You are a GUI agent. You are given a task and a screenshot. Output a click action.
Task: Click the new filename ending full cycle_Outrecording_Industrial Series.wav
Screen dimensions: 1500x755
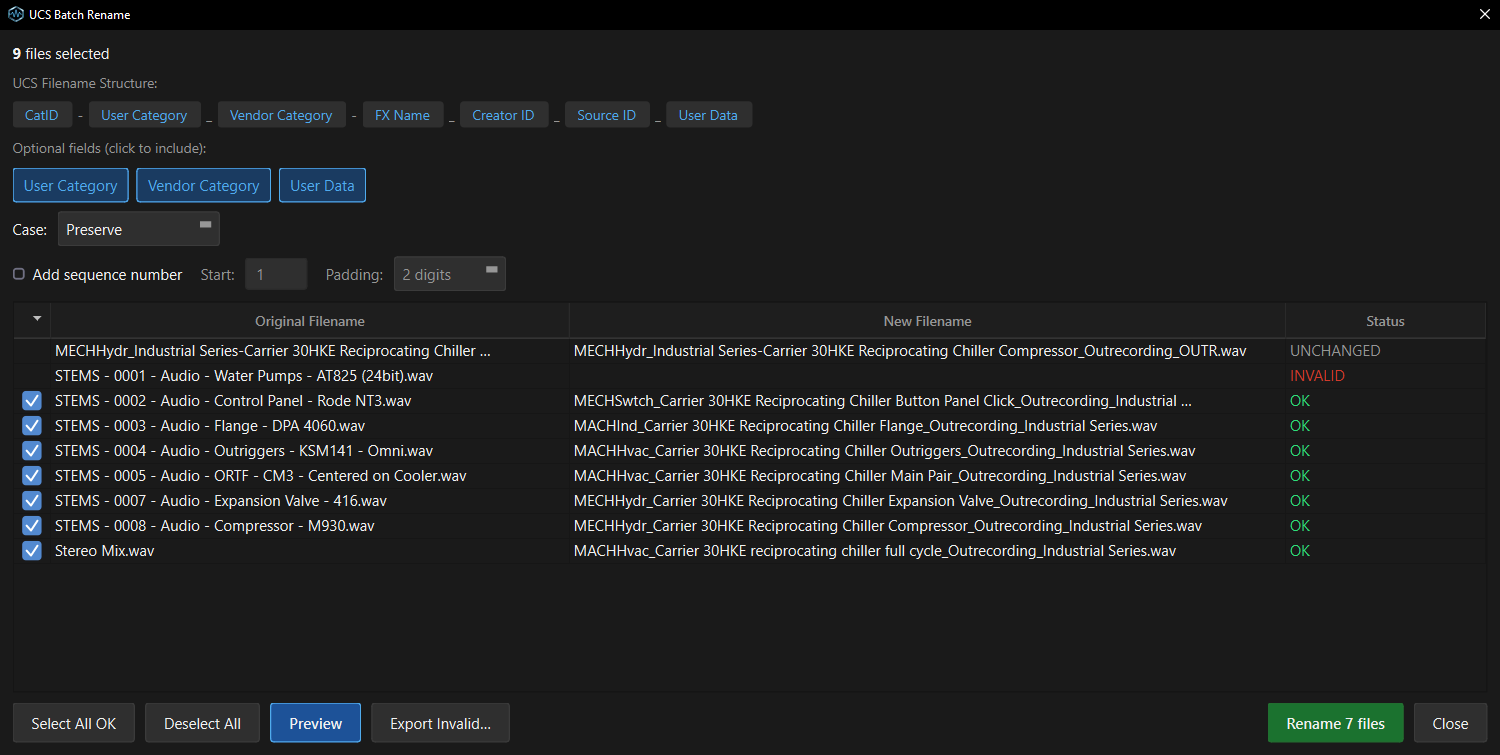875,551
